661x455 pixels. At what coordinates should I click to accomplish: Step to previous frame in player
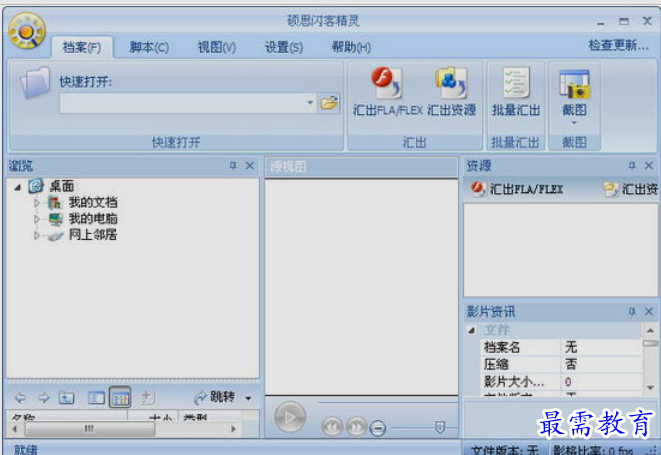[332, 426]
